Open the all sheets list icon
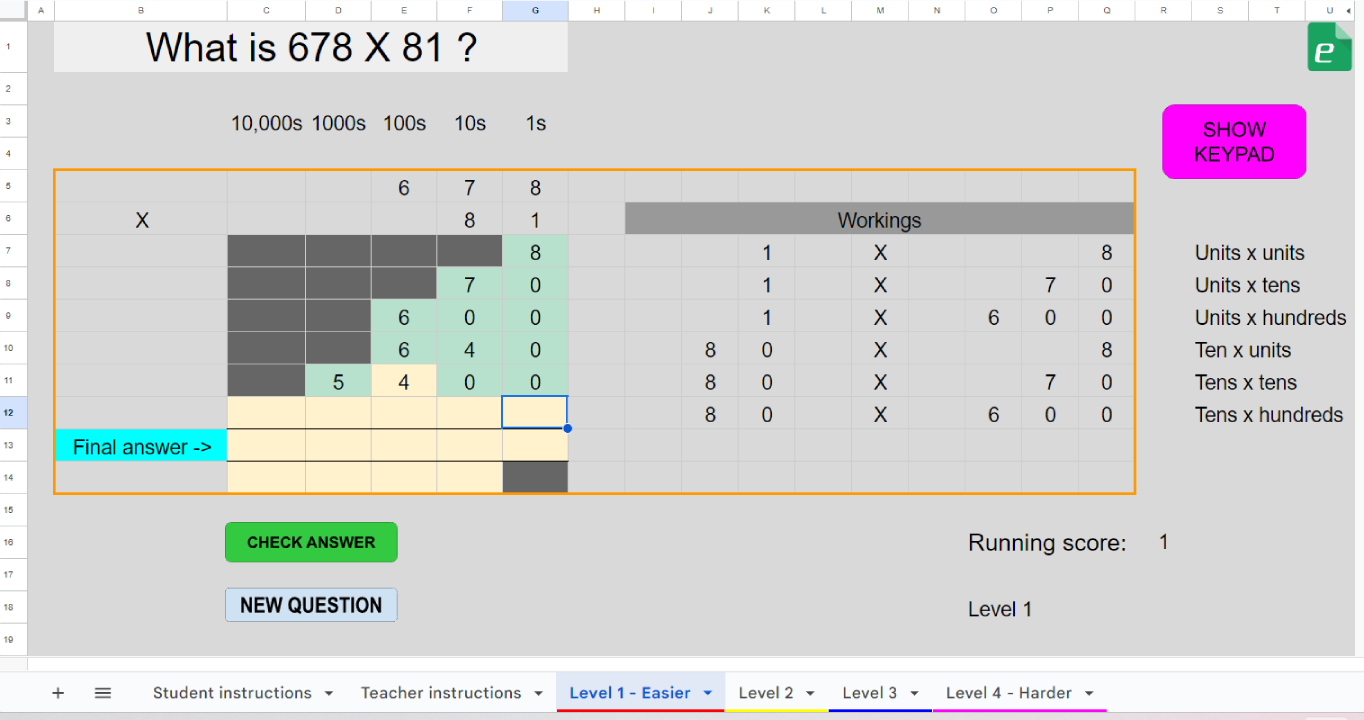Image resolution: width=1364 pixels, height=720 pixels. click(103, 693)
